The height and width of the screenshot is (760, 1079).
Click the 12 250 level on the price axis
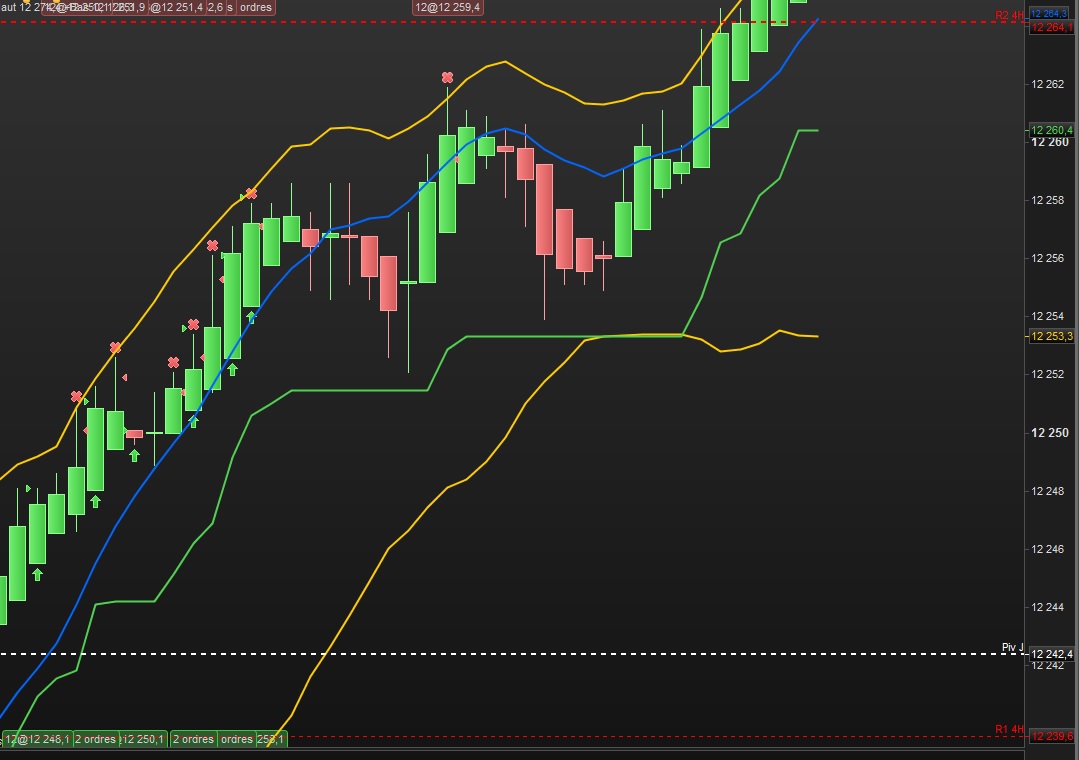click(1049, 432)
